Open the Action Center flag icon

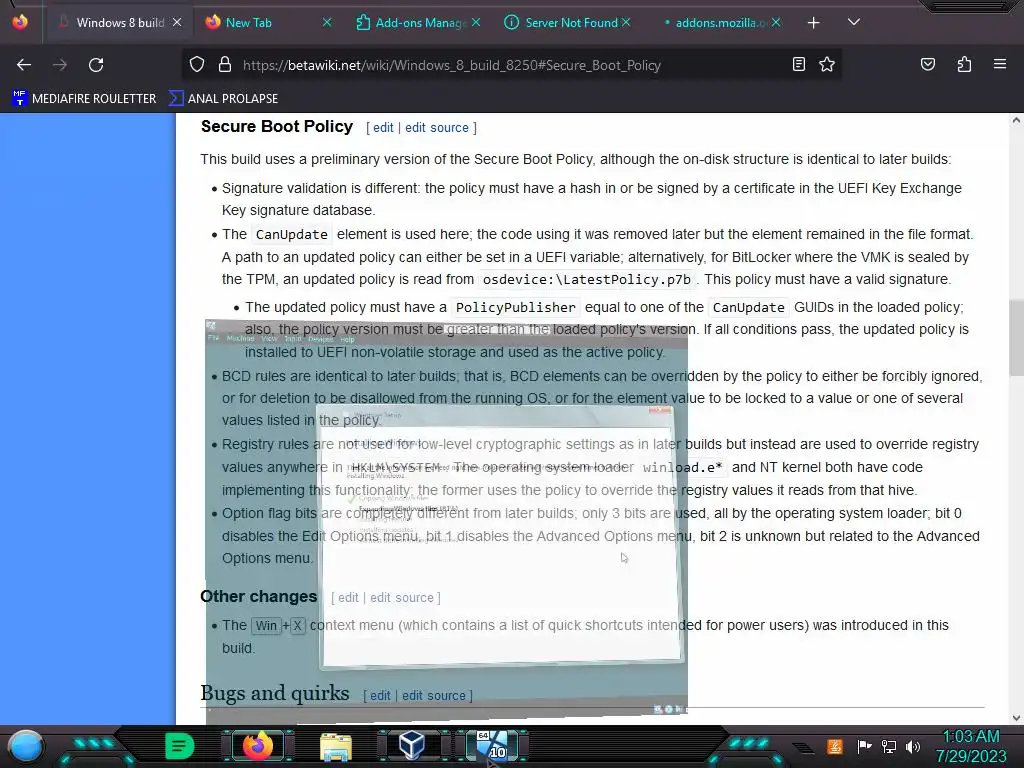pos(864,746)
